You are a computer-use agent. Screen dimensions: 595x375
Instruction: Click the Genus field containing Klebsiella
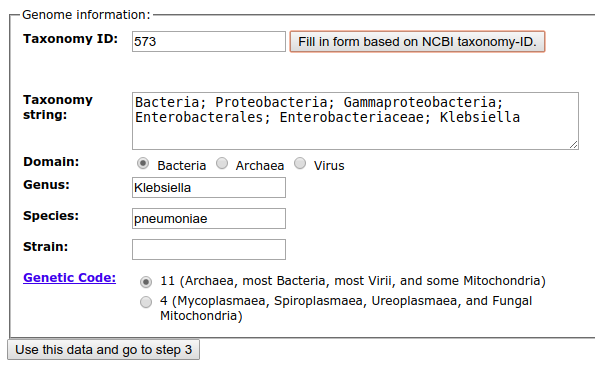coord(209,188)
